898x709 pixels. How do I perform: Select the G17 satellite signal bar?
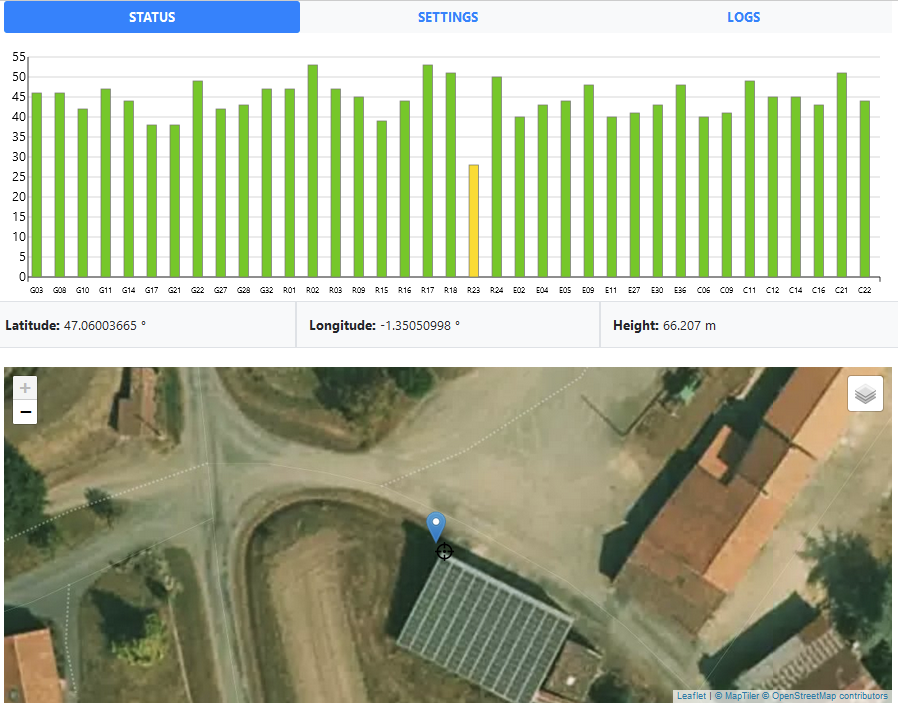[x=152, y=201]
